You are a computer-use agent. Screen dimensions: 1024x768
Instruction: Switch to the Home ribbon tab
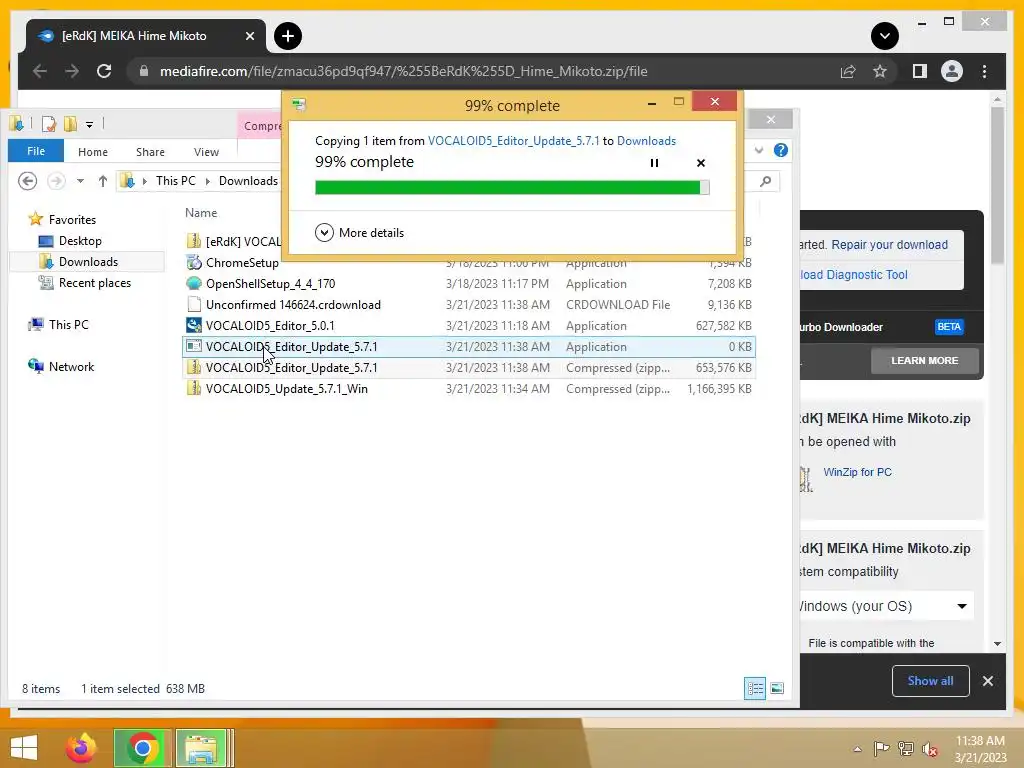click(x=93, y=152)
